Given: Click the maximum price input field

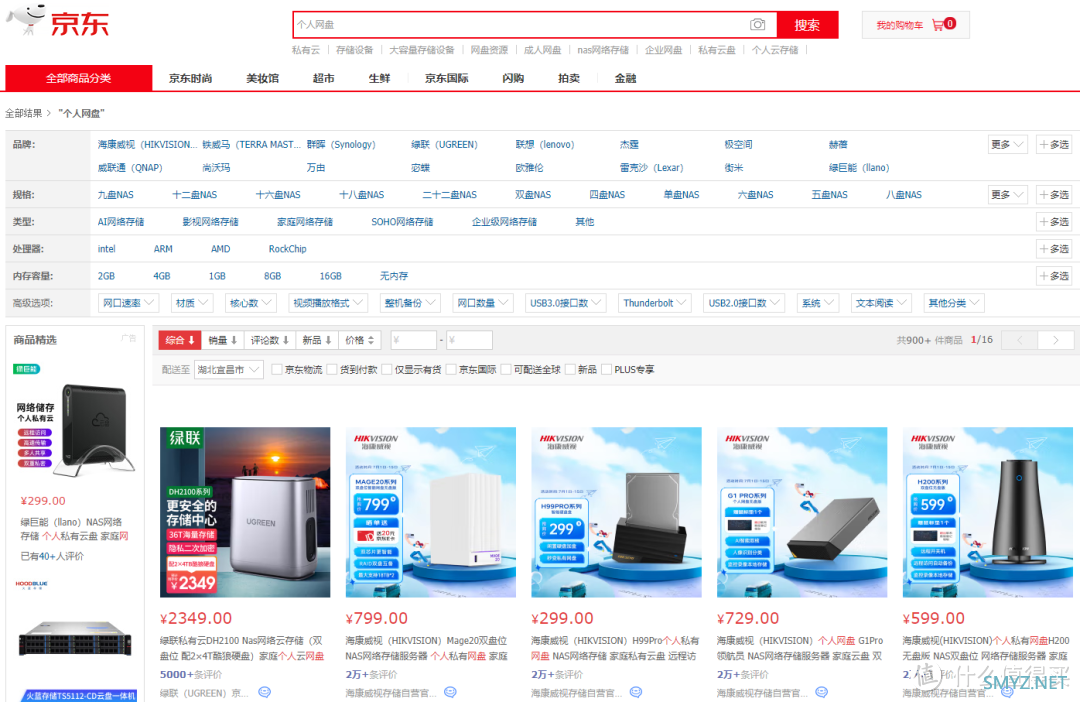Looking at the screenshot, I should click(469, 340).
